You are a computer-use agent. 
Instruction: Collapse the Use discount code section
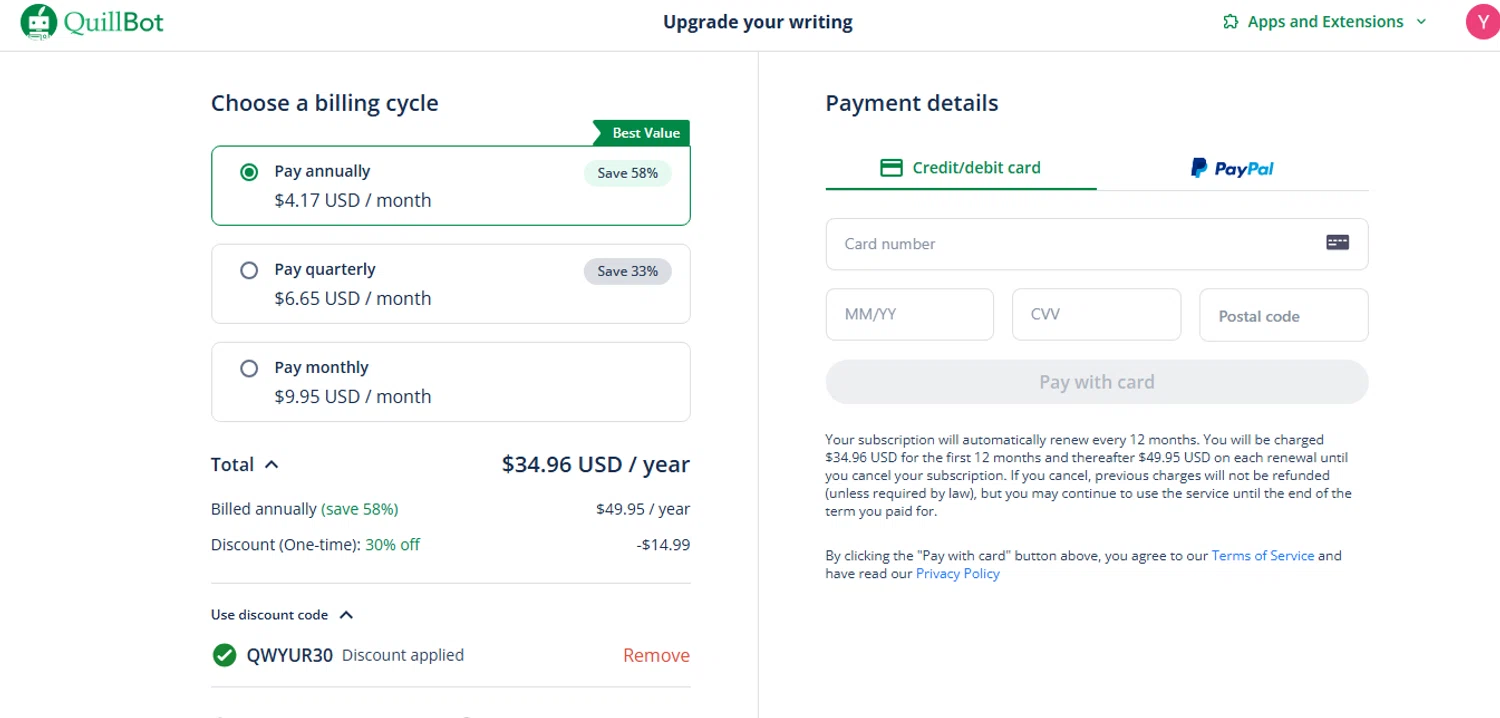(x=346, y=615)
